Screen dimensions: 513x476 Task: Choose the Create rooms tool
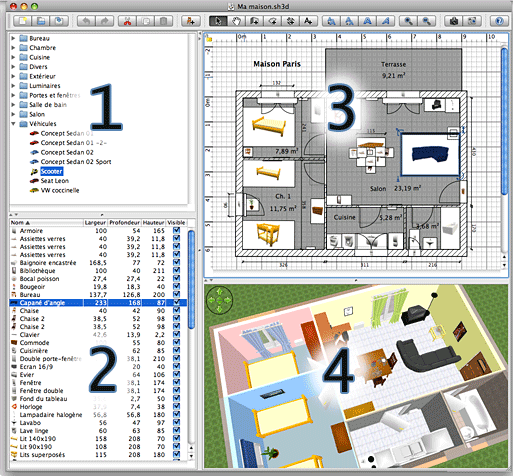[273, 21]
